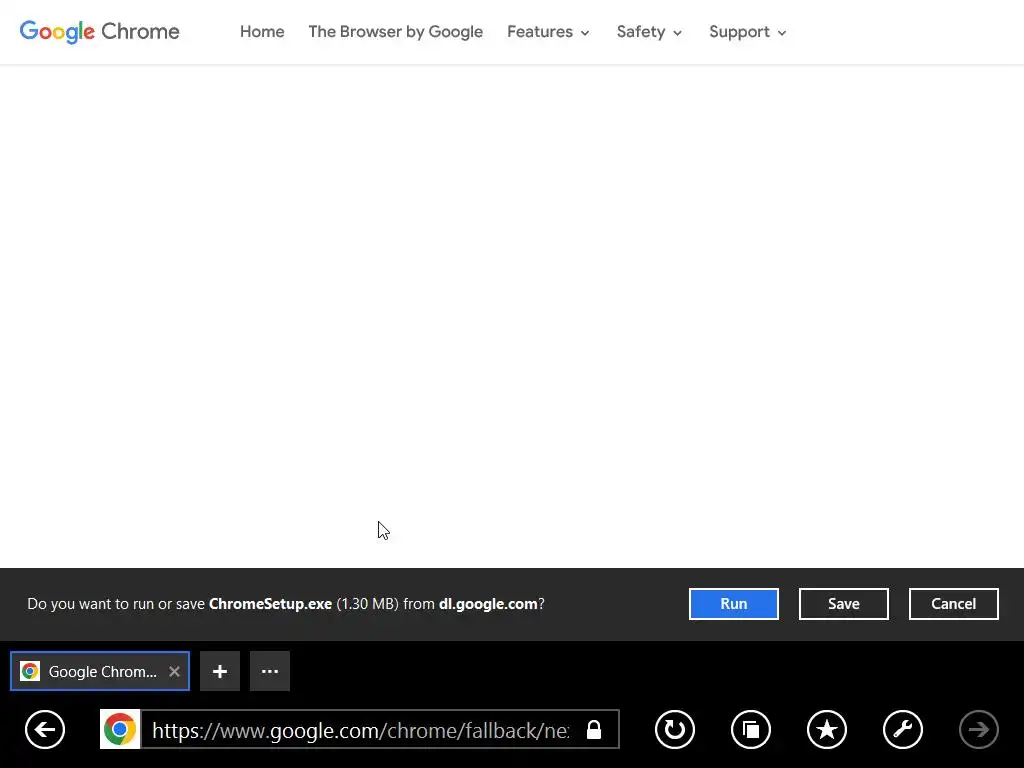Open the tab tools ellipsis menu
This screenshot has height=768, width=1024.
click(270, 671)
